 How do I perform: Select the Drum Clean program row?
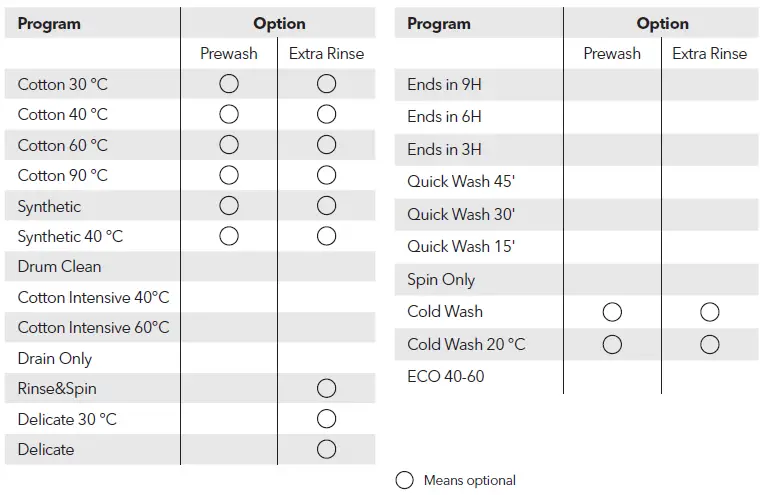point(60,267)
